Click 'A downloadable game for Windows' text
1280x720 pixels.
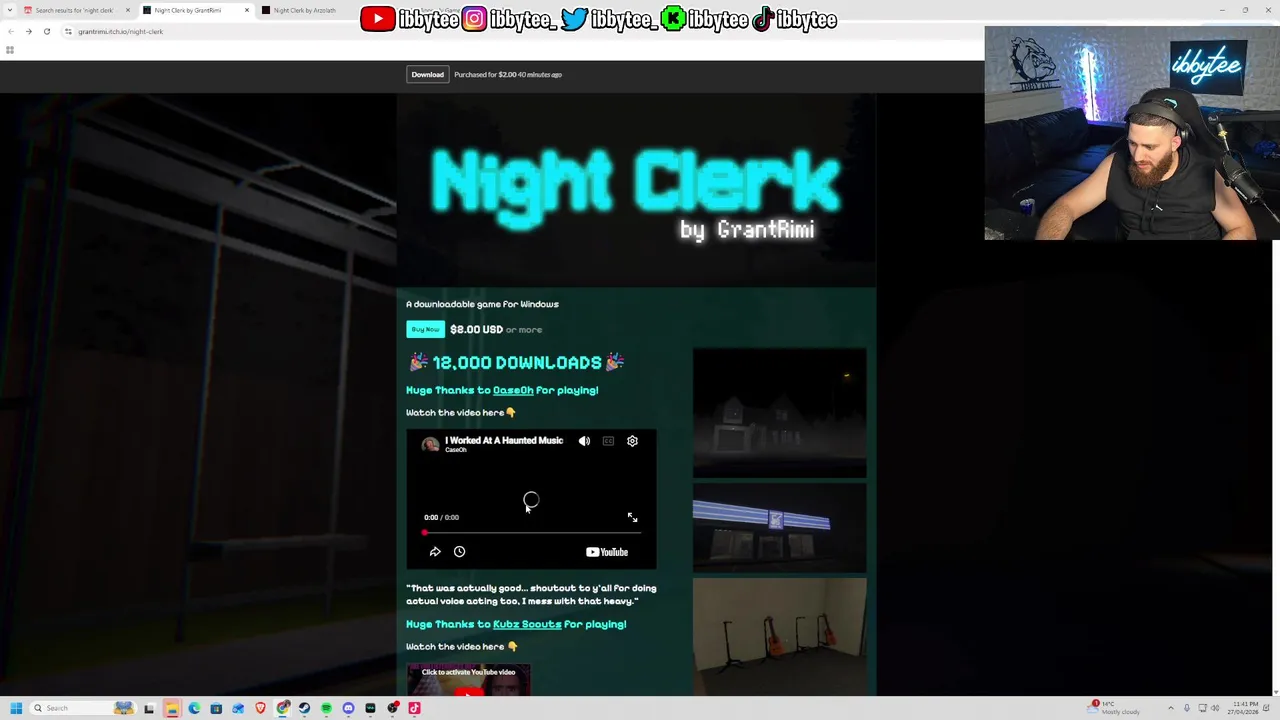(x=482, y=304)
